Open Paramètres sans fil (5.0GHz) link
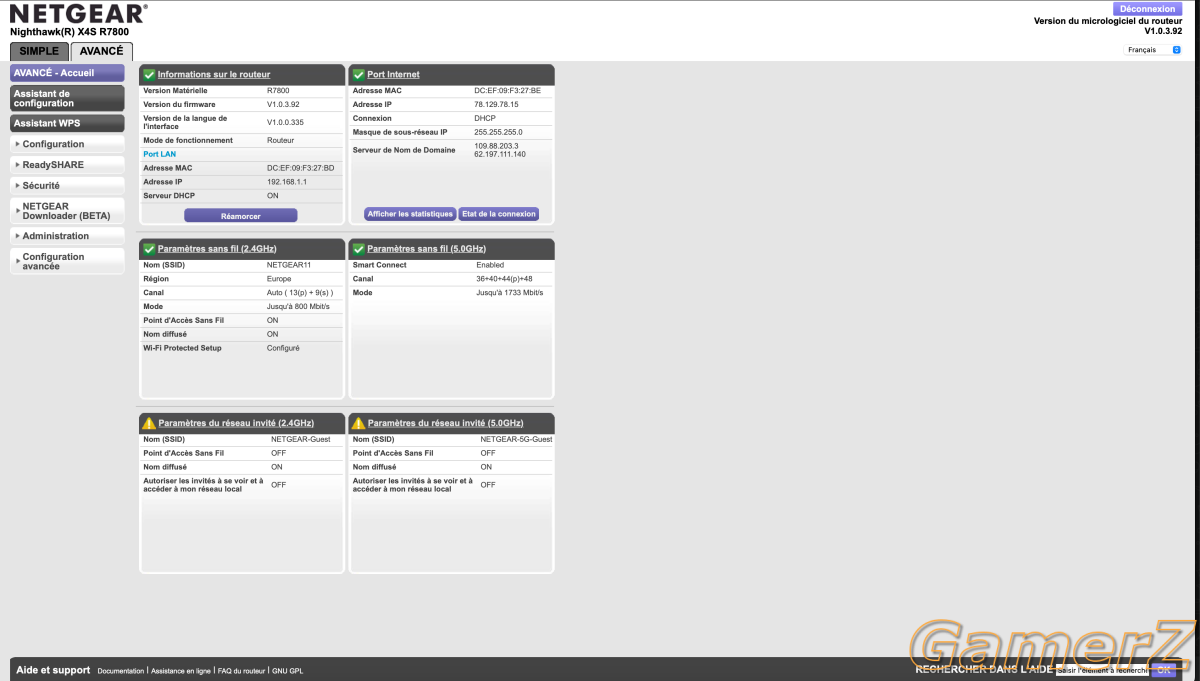The height and width of the screenshot is (681, 1200). click(x=426, y=248)
